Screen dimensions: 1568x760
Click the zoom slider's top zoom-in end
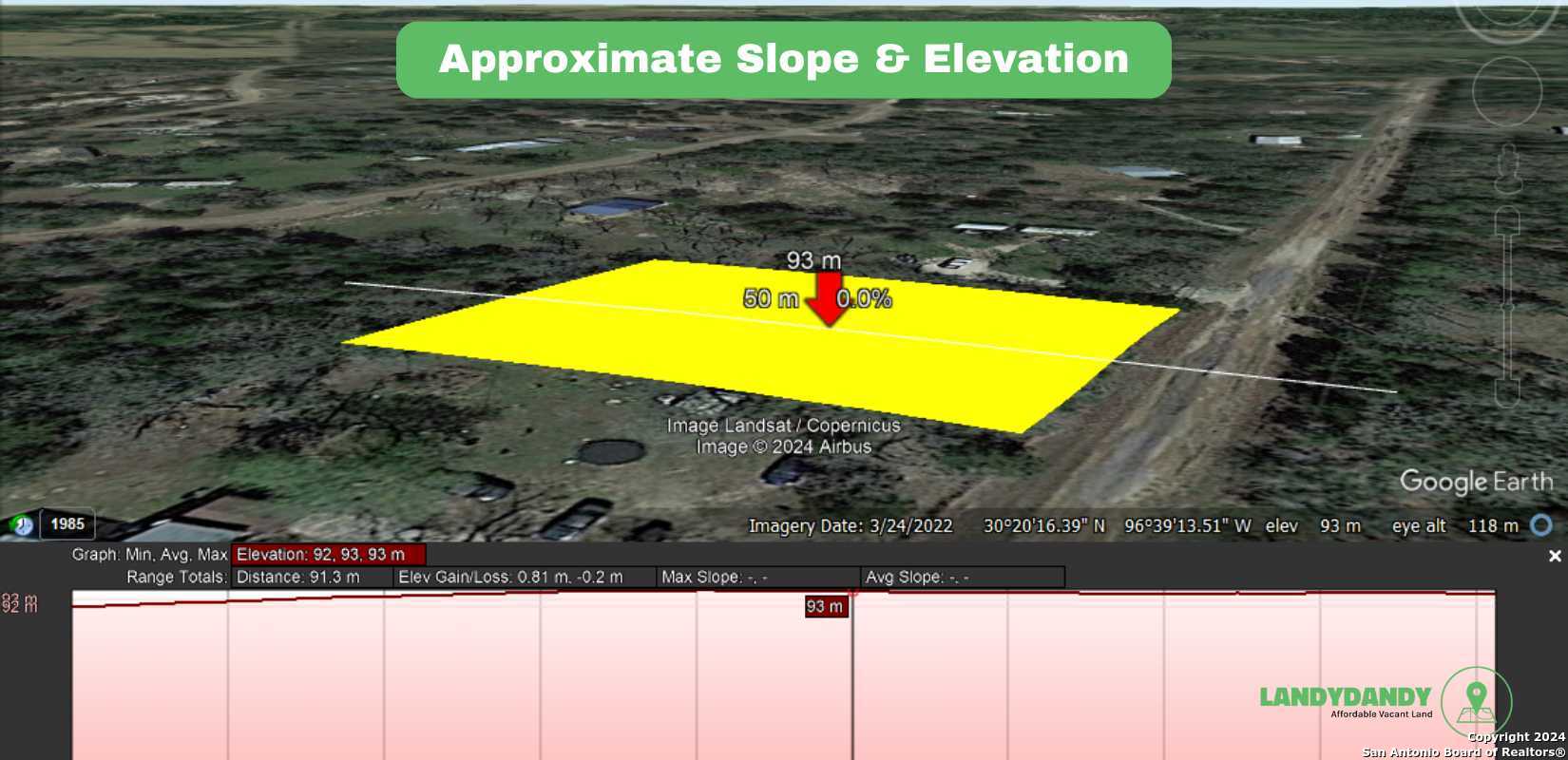[1507, 223]
